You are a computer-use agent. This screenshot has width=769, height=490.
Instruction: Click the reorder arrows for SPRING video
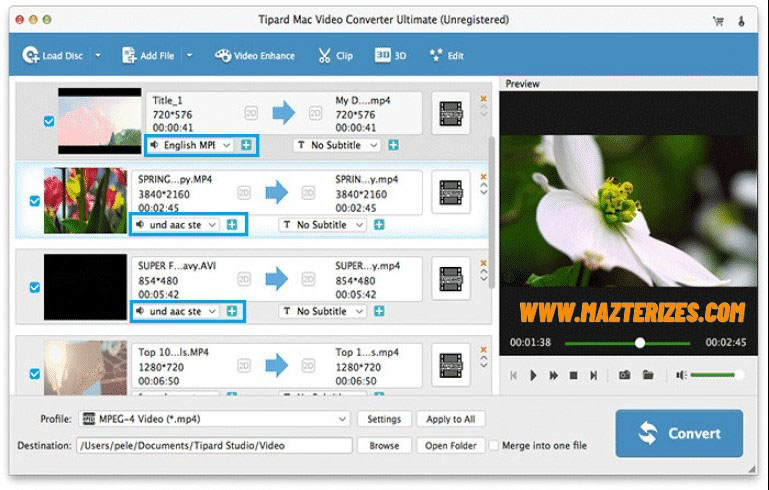(484, 189)
